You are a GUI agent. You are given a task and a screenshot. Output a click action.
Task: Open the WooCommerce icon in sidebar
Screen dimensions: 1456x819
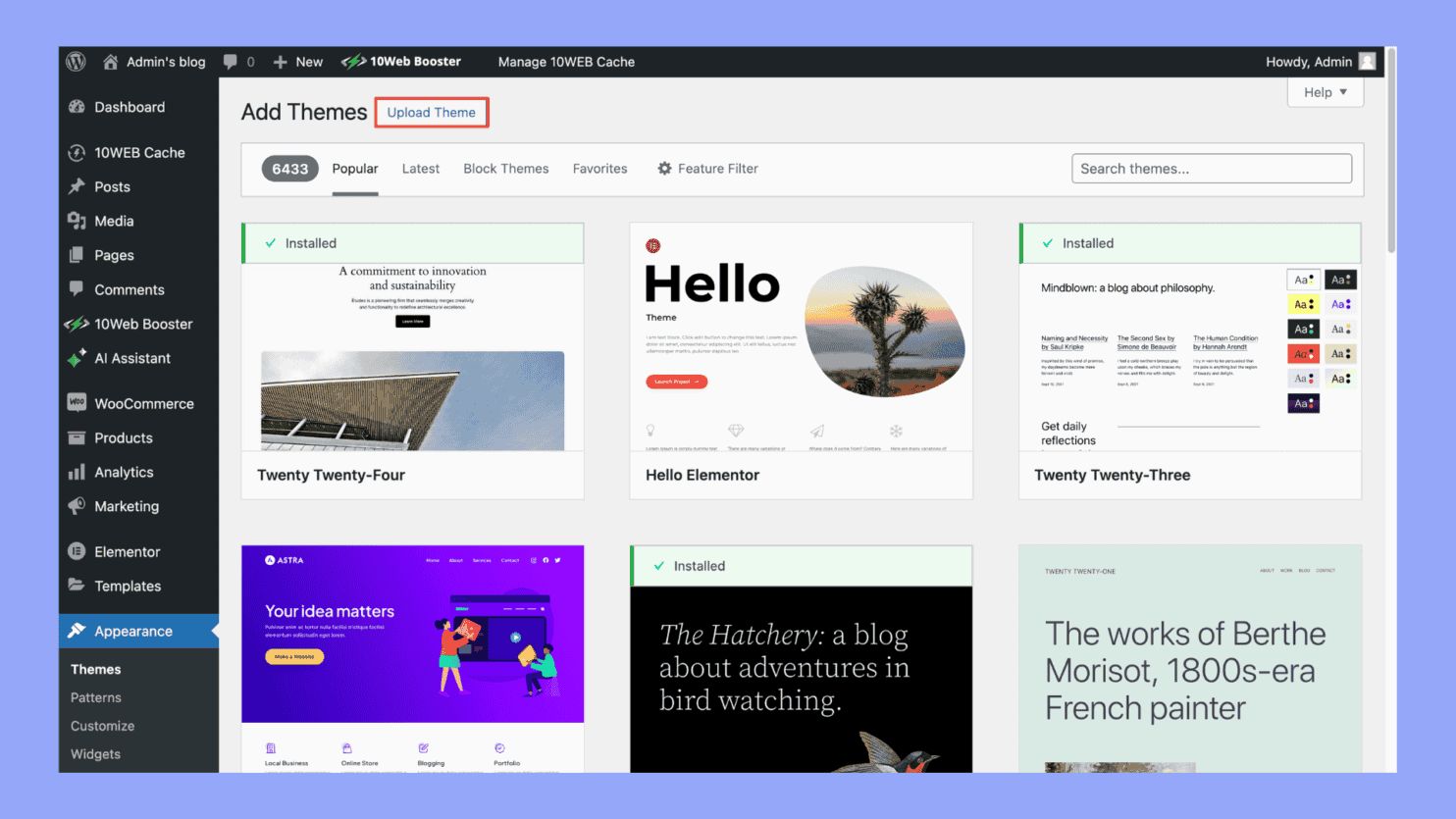(x=77, y=402)
